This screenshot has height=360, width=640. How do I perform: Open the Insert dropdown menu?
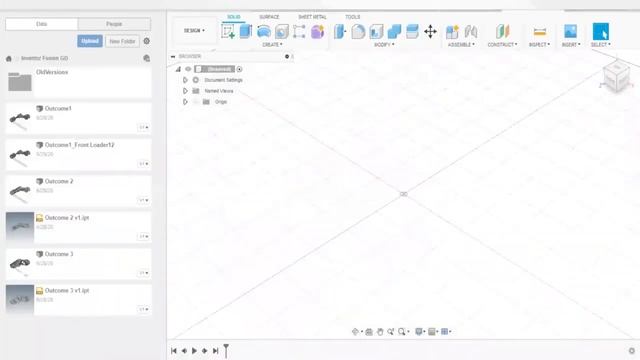click(x=571, y=44)
